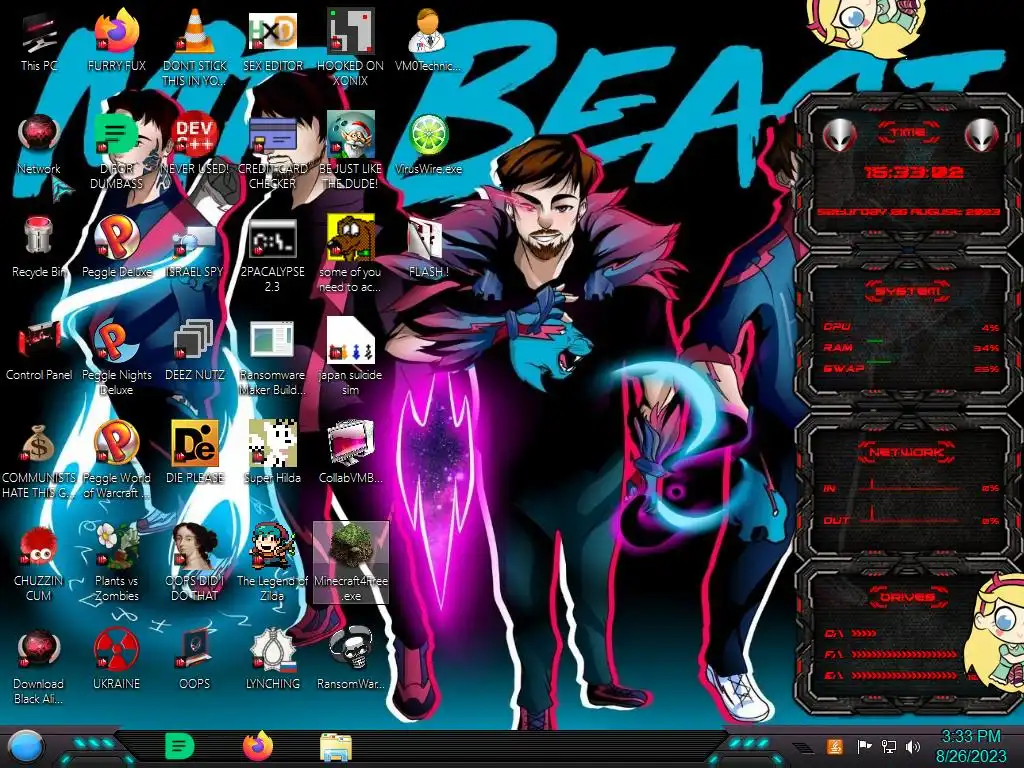Image resolution: width=1024 pixels, height=768 pixels.
Task: Click the left alien head logo in widget
Action: [x=839, y=136]
